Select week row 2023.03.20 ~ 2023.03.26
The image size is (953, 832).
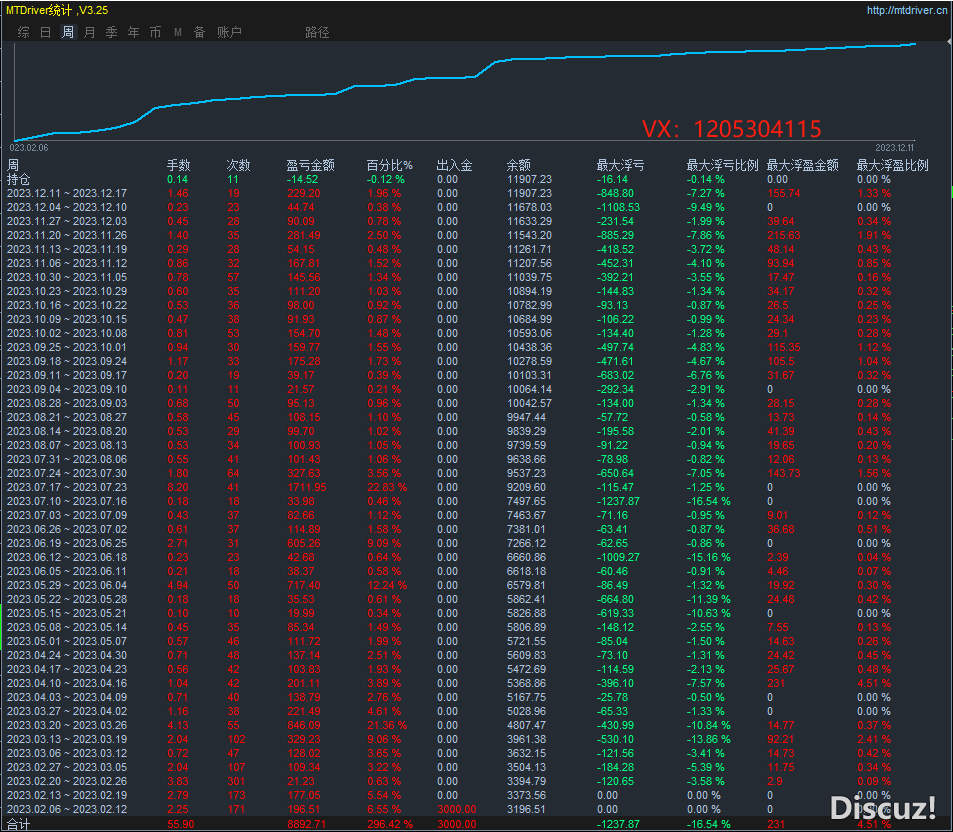(67, 725)
